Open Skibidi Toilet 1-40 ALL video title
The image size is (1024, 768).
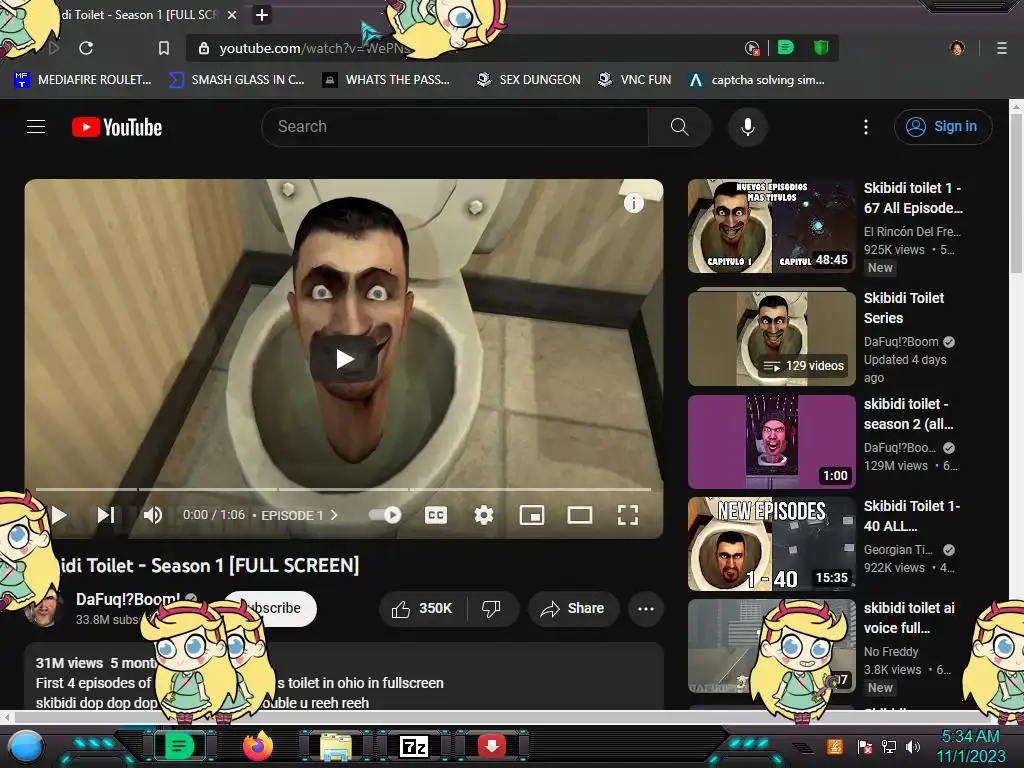coord(912,516)
